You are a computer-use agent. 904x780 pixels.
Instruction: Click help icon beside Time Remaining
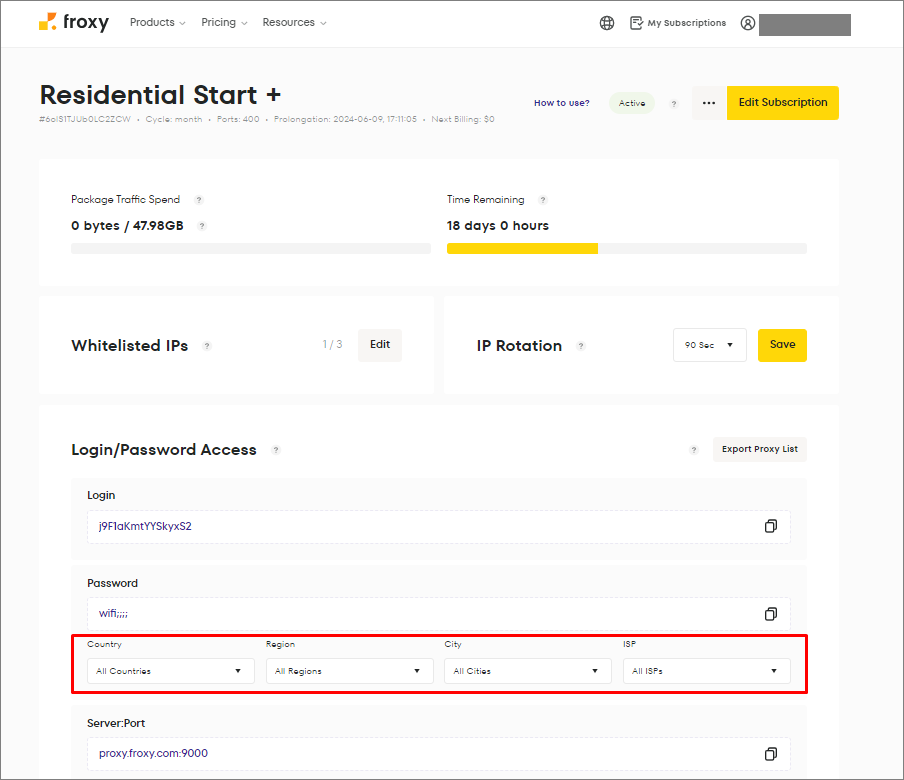click(x=543, y=200)
